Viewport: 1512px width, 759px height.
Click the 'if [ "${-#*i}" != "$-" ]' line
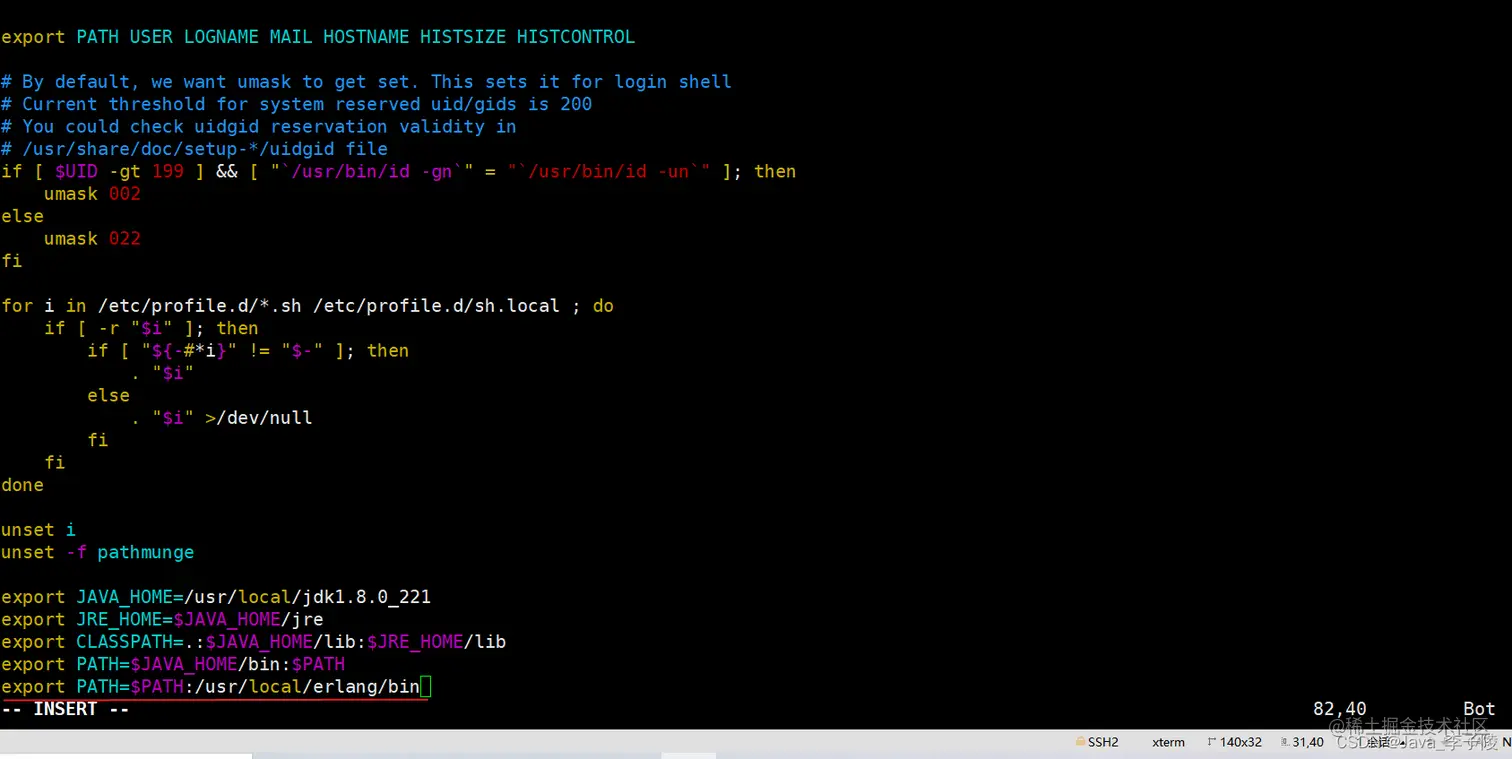248,350
